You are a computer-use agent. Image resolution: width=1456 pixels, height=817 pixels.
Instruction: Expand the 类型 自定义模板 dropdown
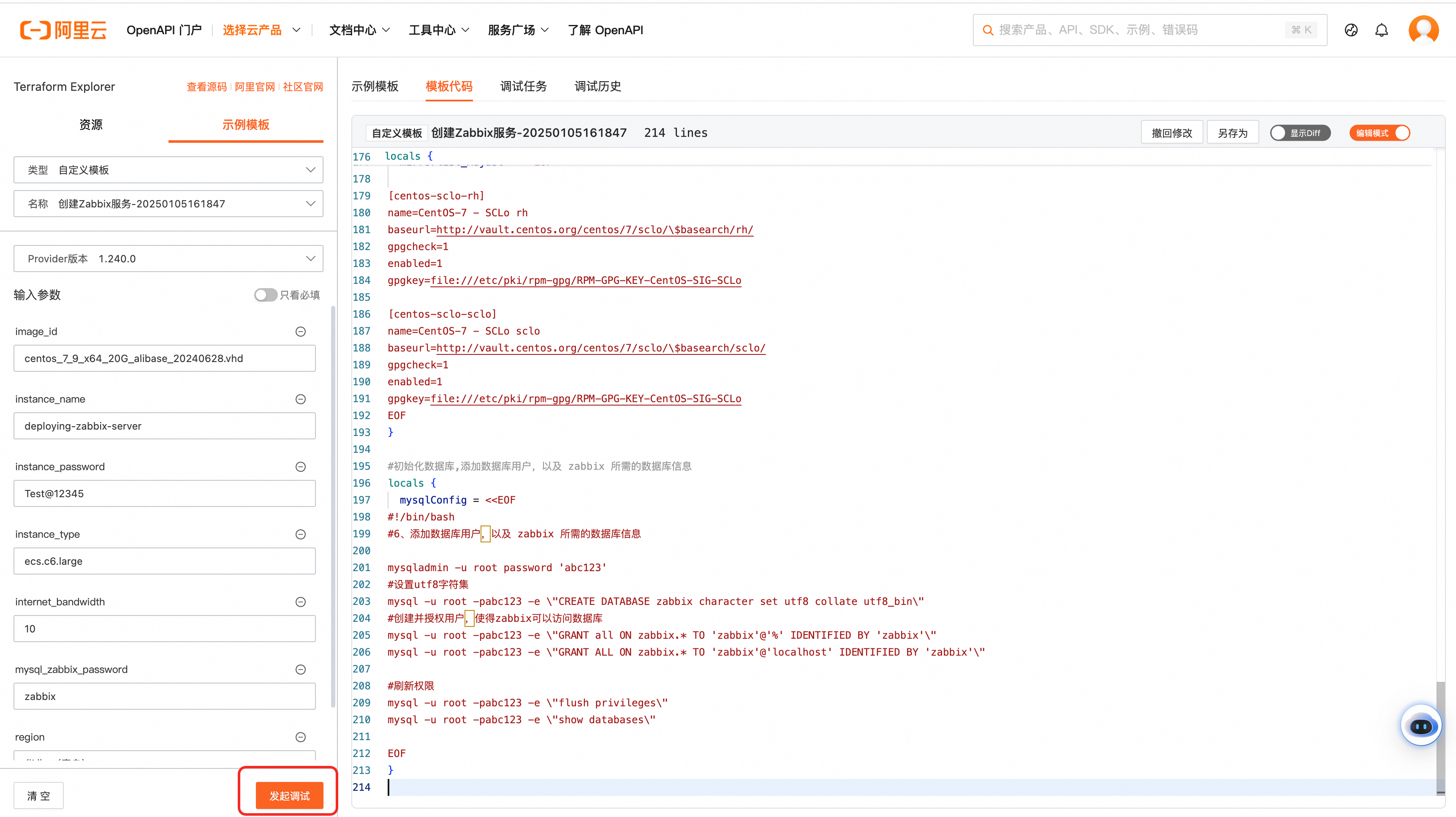168,170
